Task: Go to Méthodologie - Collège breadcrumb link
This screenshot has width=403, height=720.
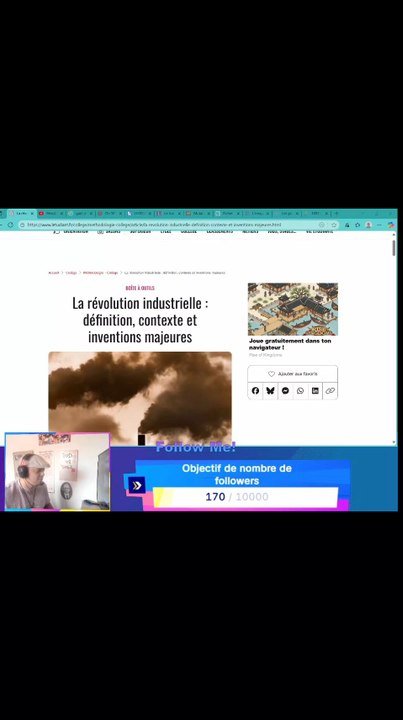Action: coord(101,273)
